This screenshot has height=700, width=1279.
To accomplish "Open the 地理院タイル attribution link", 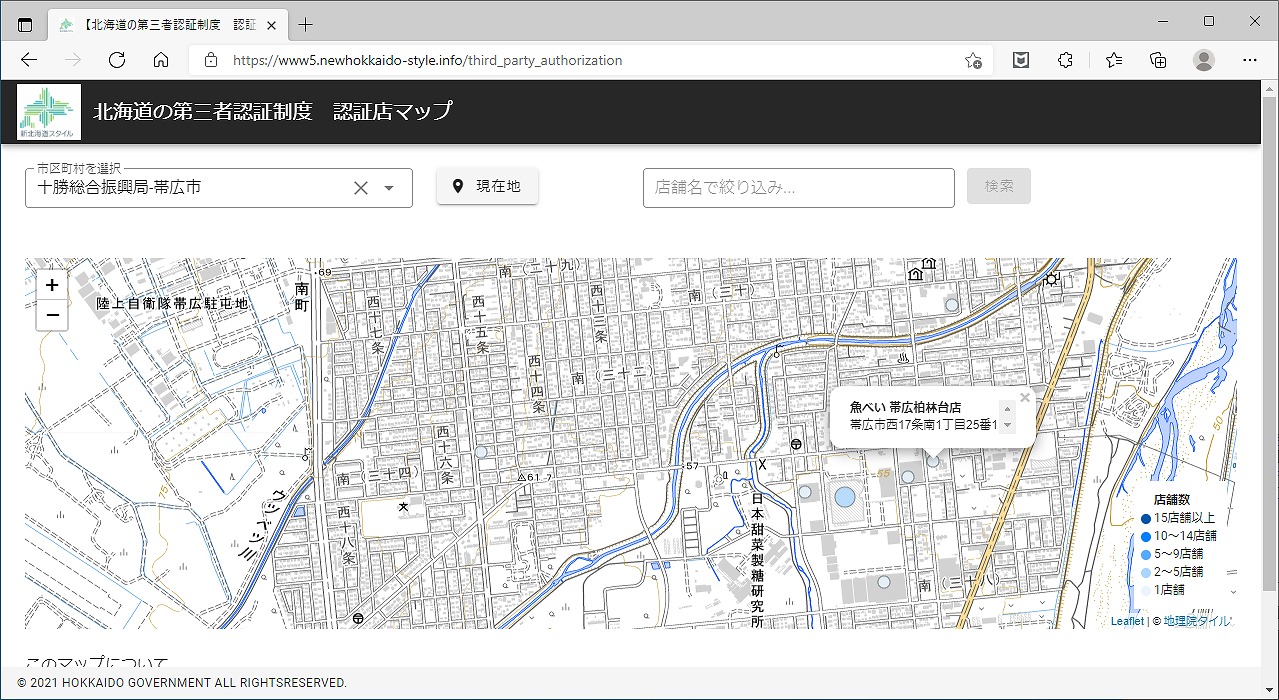I will tap(1197, 621).
